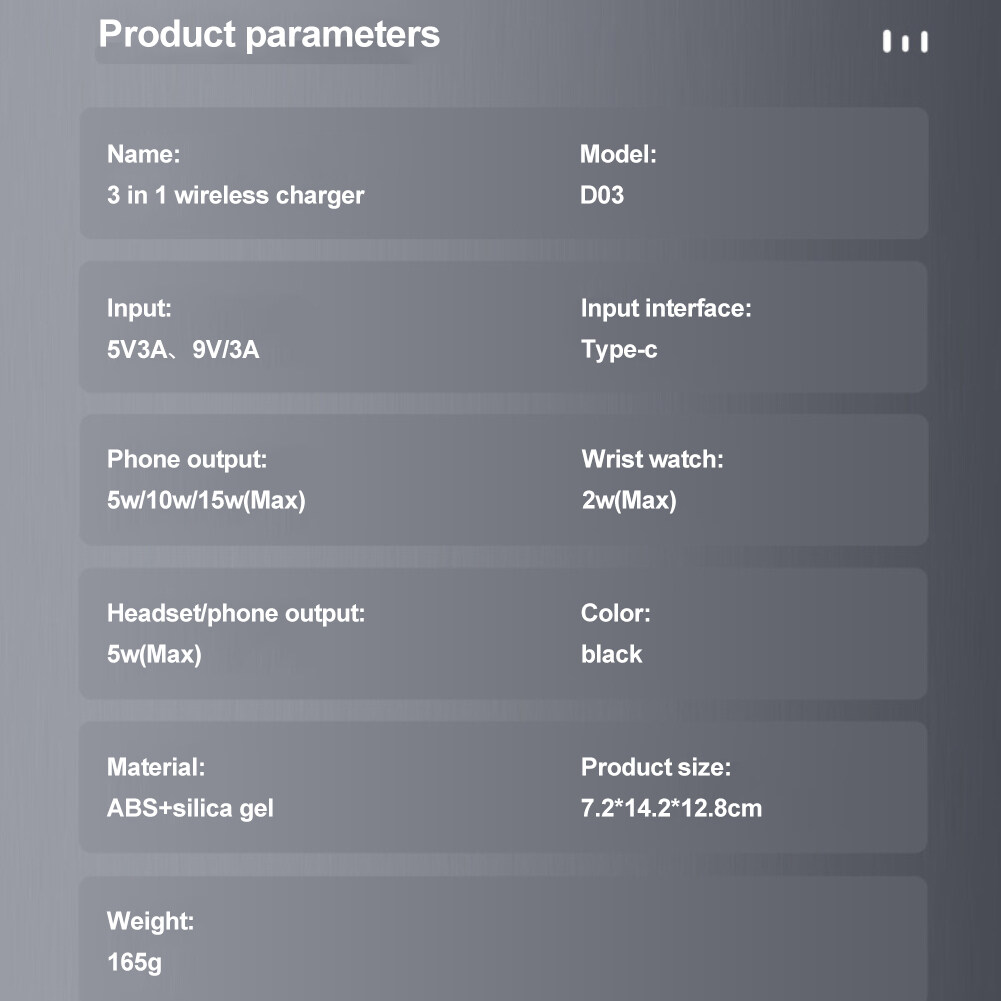Click the Phone output label
This screenshot has width=1001, height=1001.
[x=187, y=460]
